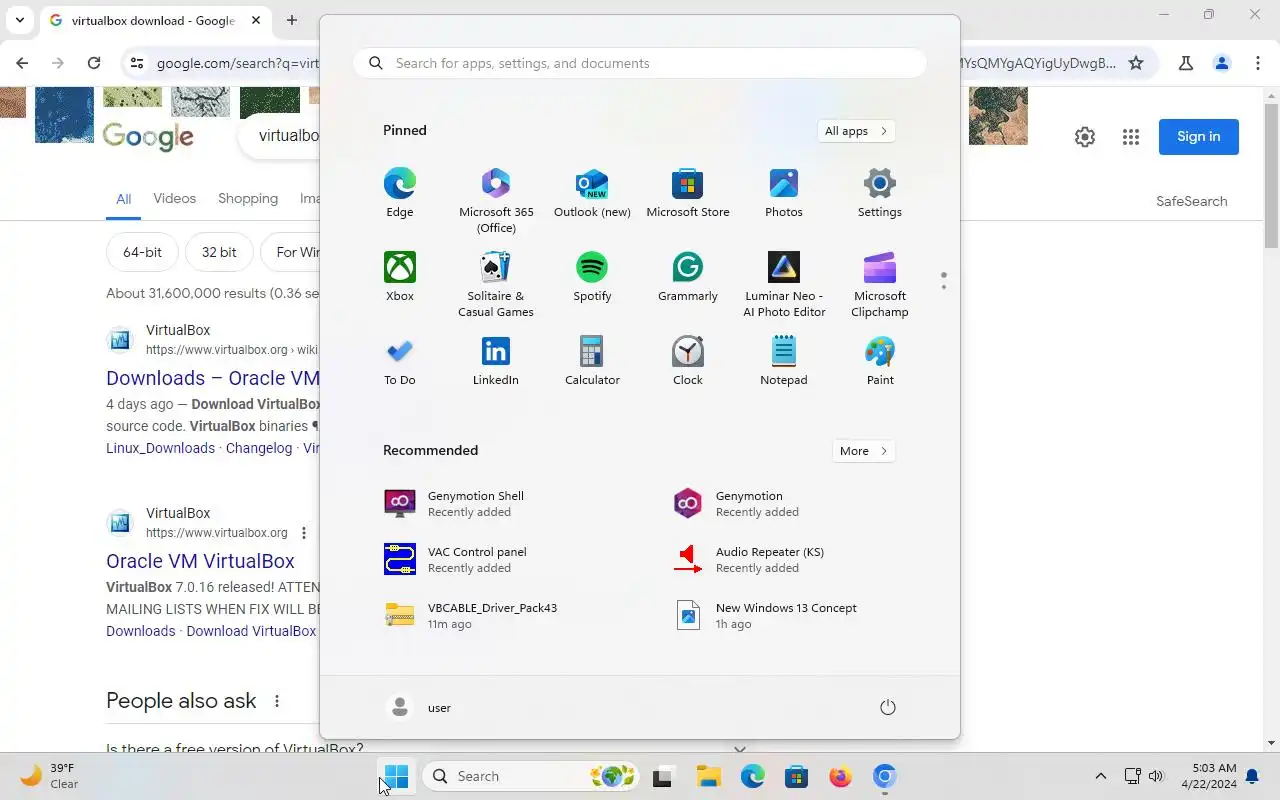
Task: Switch to Chrome on taskbar
Action: coord(884,776)
